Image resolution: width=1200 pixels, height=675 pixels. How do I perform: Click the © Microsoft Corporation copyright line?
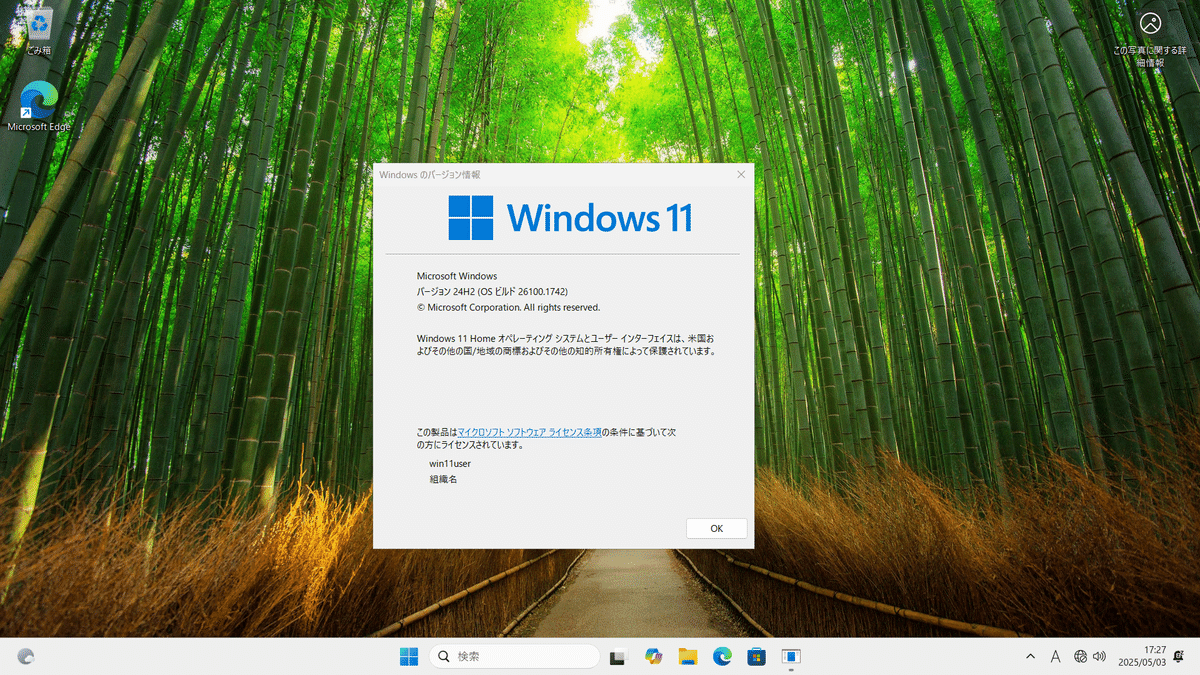click(508, 308)
